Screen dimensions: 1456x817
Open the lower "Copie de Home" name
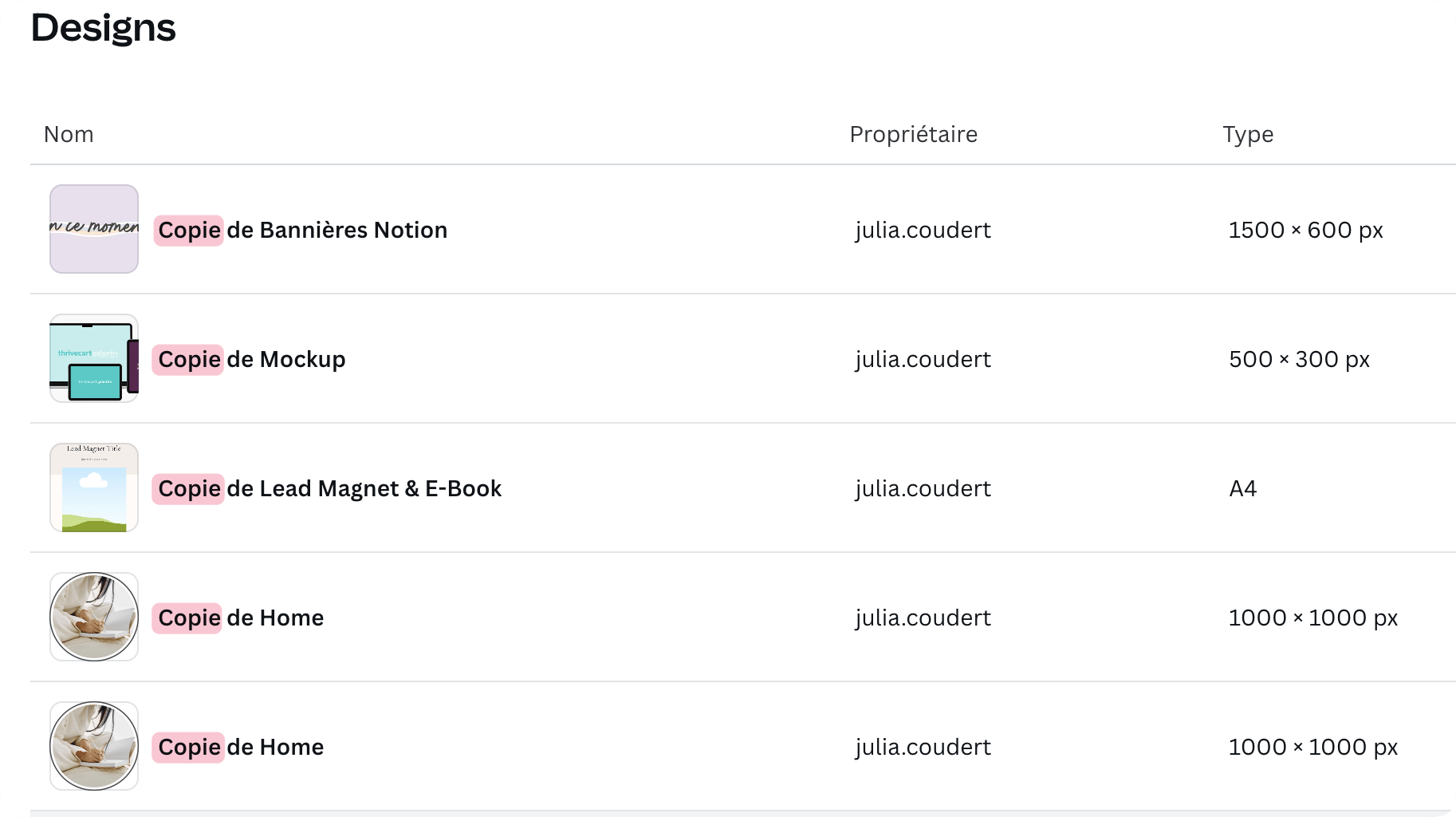(x=240, y=747)
